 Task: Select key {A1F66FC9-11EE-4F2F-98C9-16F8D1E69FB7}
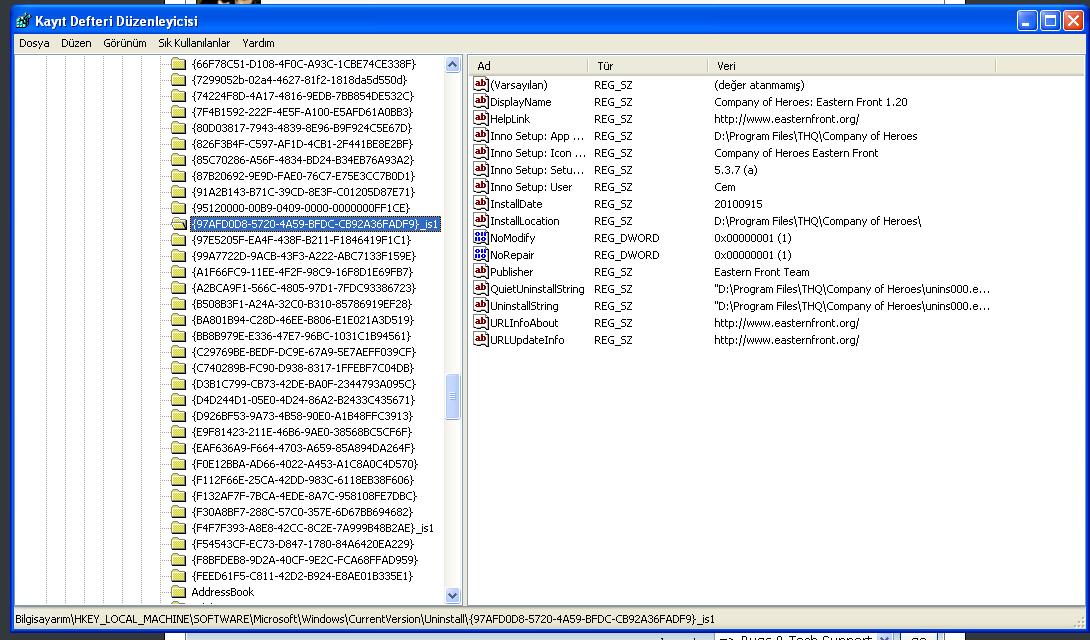tap(302, 272)
